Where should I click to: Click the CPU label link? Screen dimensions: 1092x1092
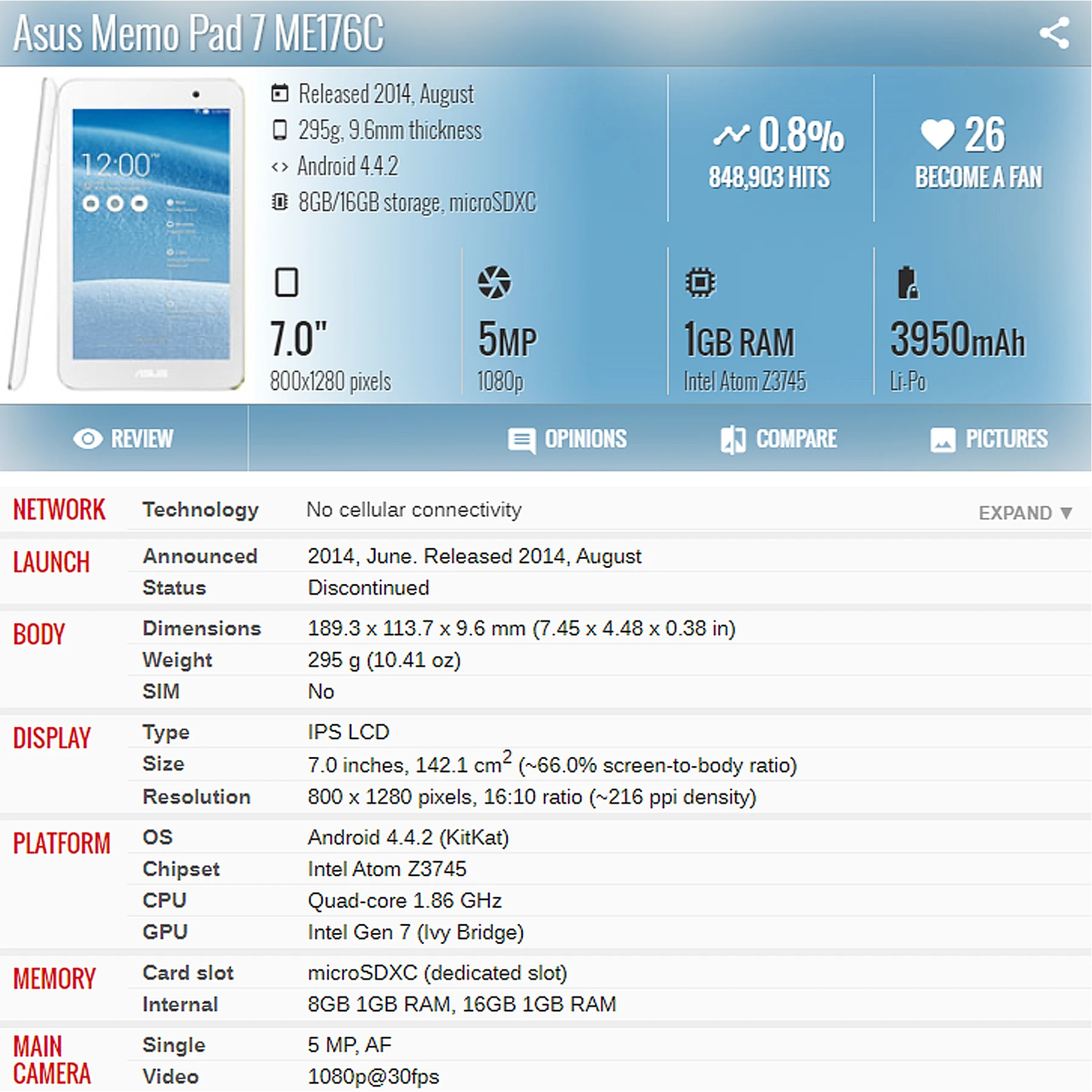click(164, 901)
